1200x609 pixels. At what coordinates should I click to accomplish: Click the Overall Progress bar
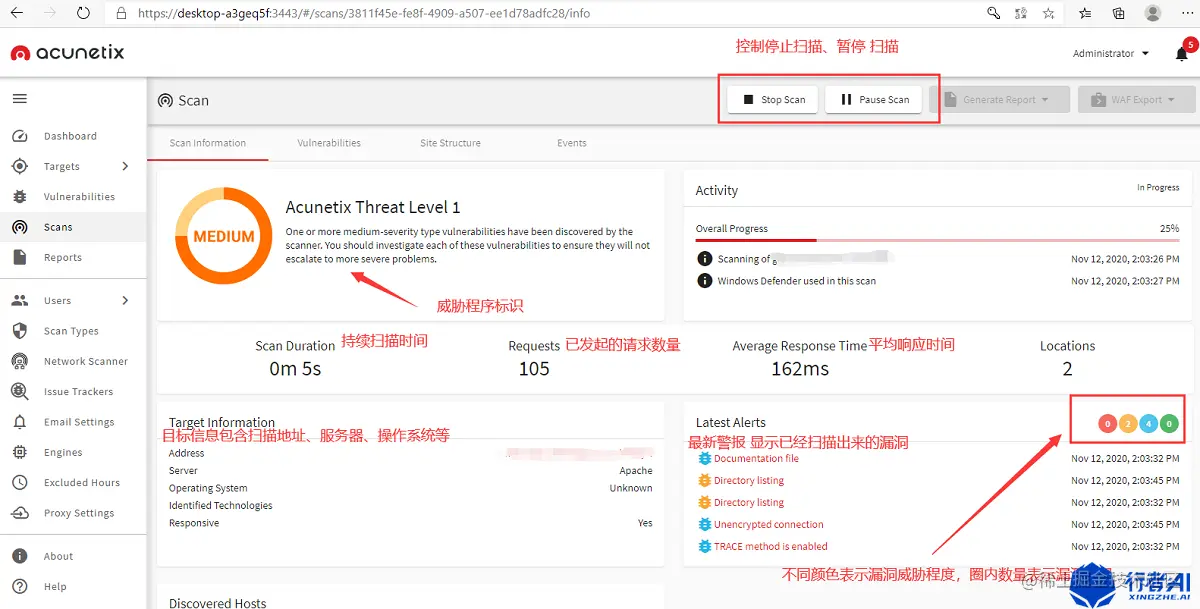[937, 240]
